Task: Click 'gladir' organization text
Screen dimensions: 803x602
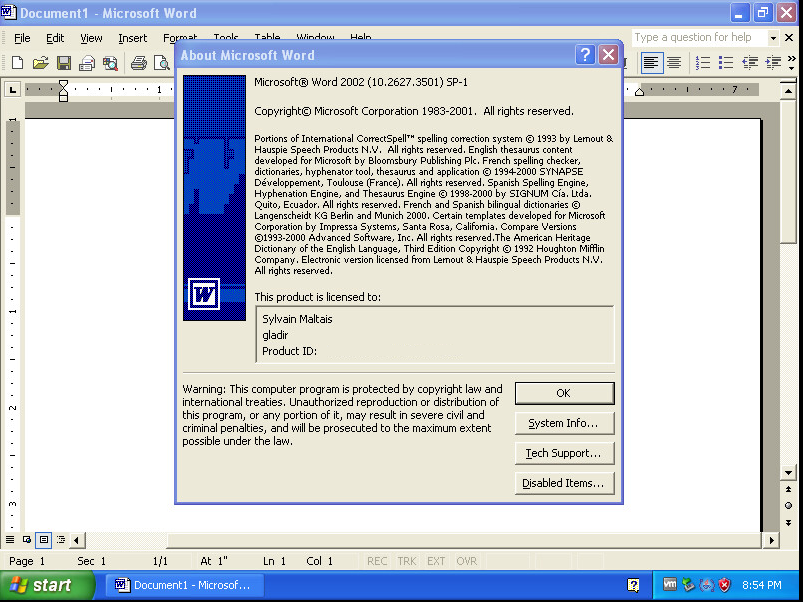Action: click(275, 335)
